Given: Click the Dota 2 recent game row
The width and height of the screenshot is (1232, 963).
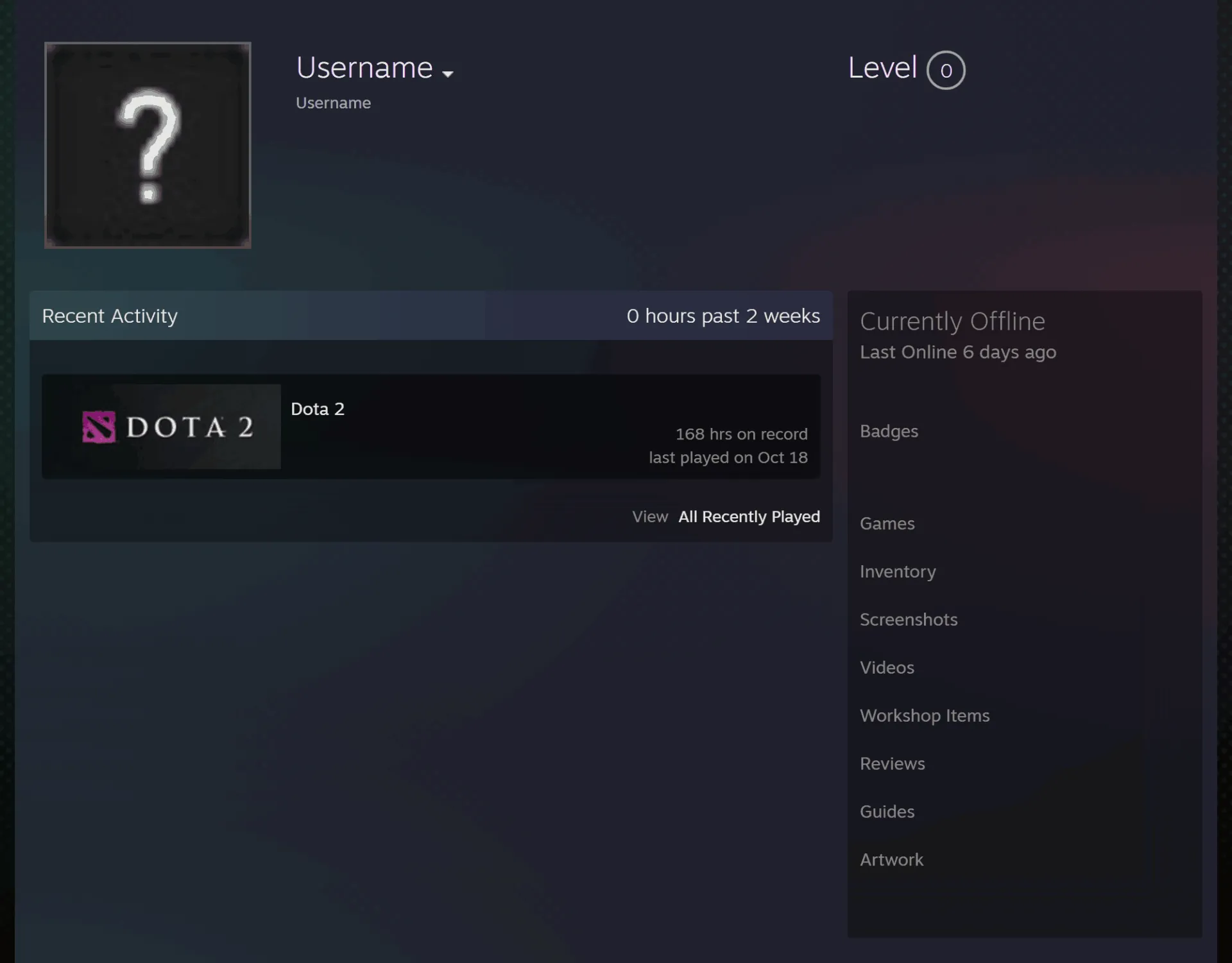Looking at the screenshot, I should coord(431,427).
